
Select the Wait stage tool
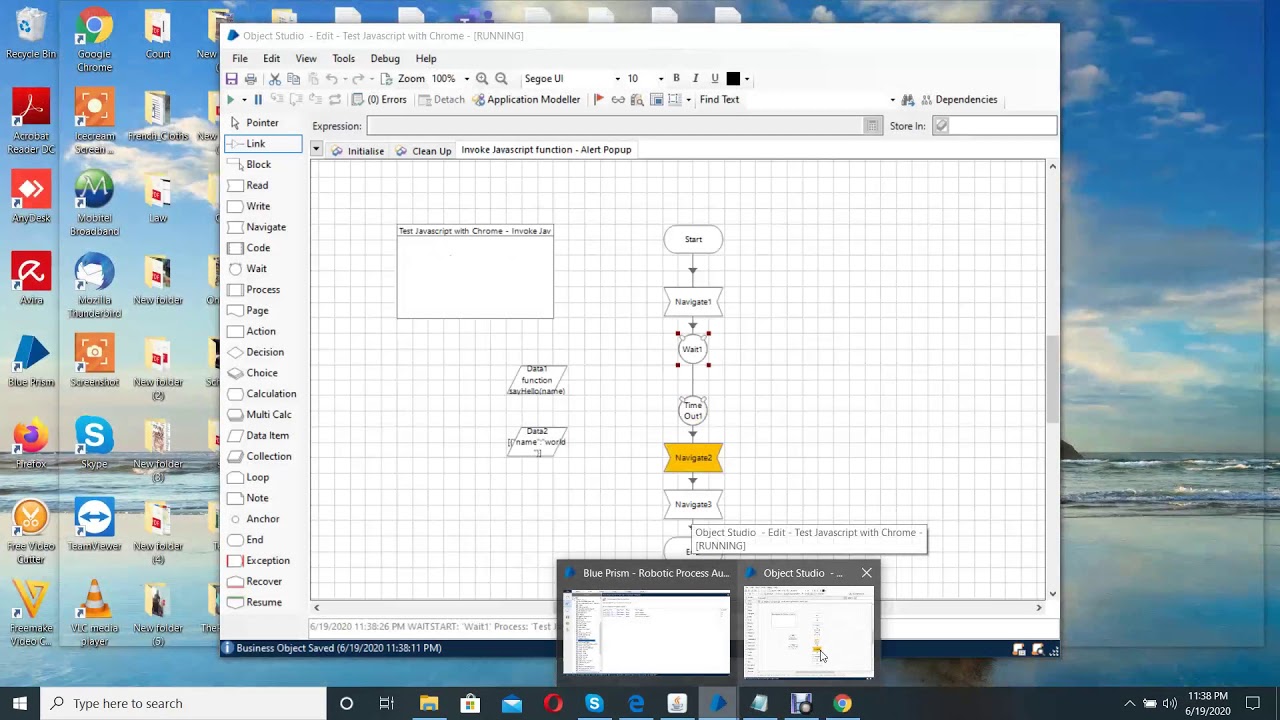tap(248, 269)
